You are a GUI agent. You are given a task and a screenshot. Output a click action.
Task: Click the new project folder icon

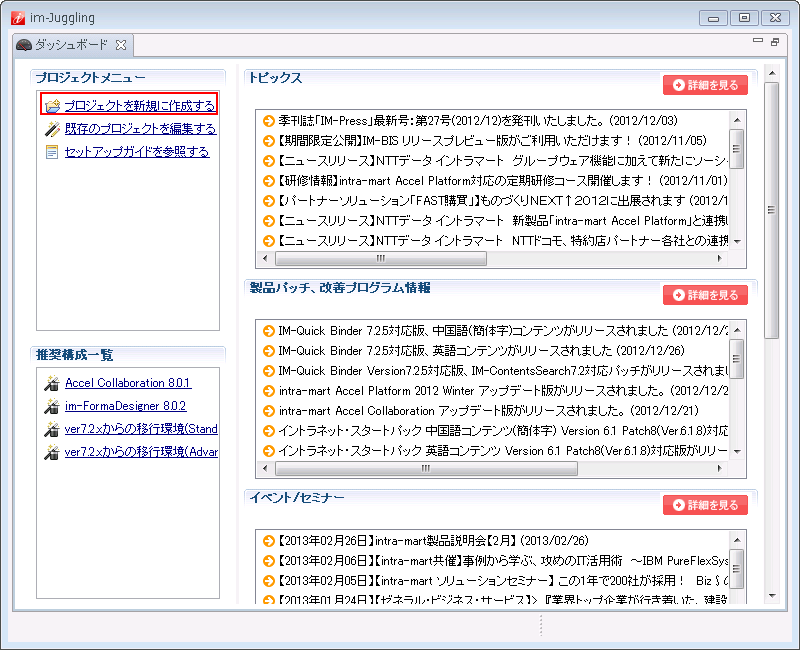[x=52, y=105]
